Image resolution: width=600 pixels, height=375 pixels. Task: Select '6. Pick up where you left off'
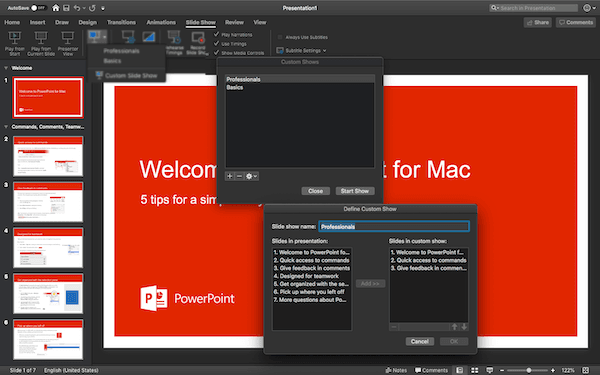[312, 292]
